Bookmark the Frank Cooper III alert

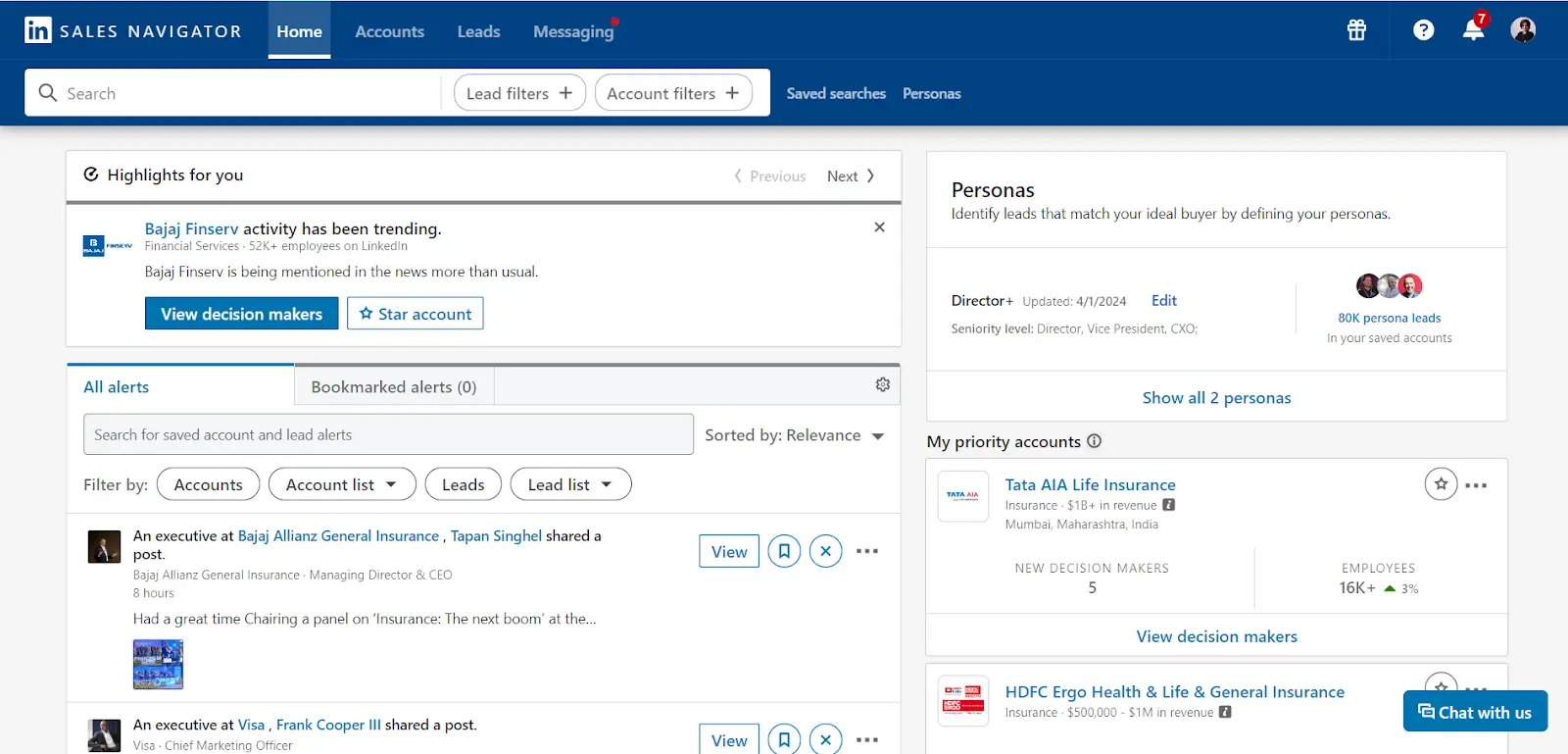point(784,739)
